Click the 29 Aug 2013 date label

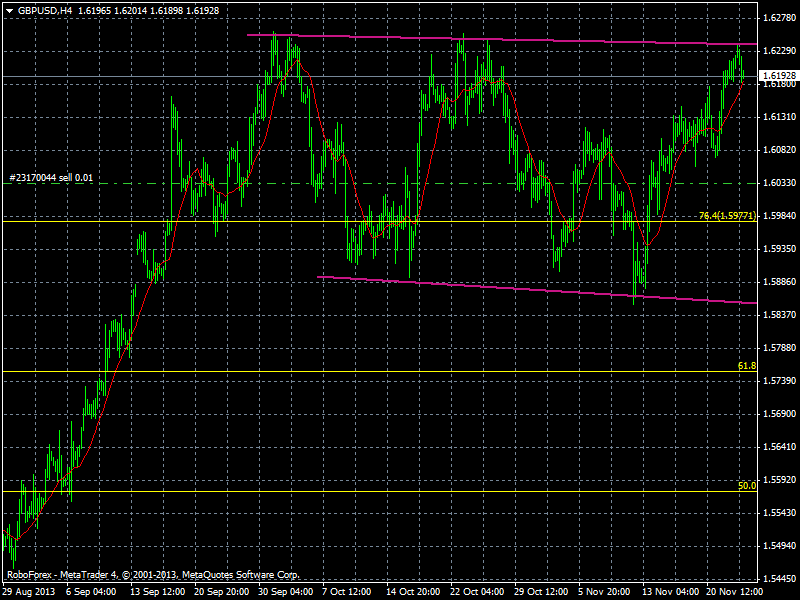click(x=30, y=592)
